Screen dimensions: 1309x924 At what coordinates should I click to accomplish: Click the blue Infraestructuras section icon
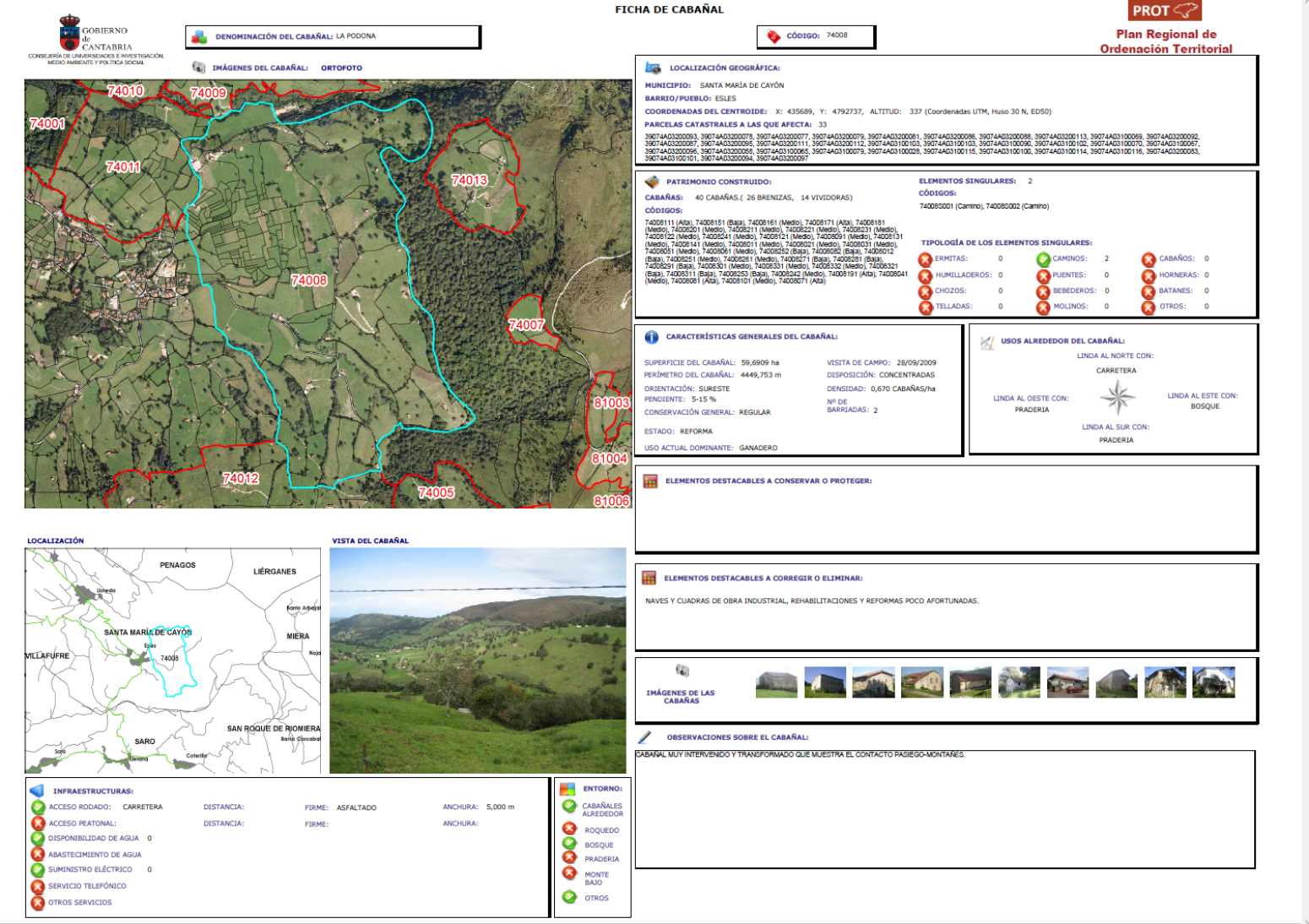(36, 791)
